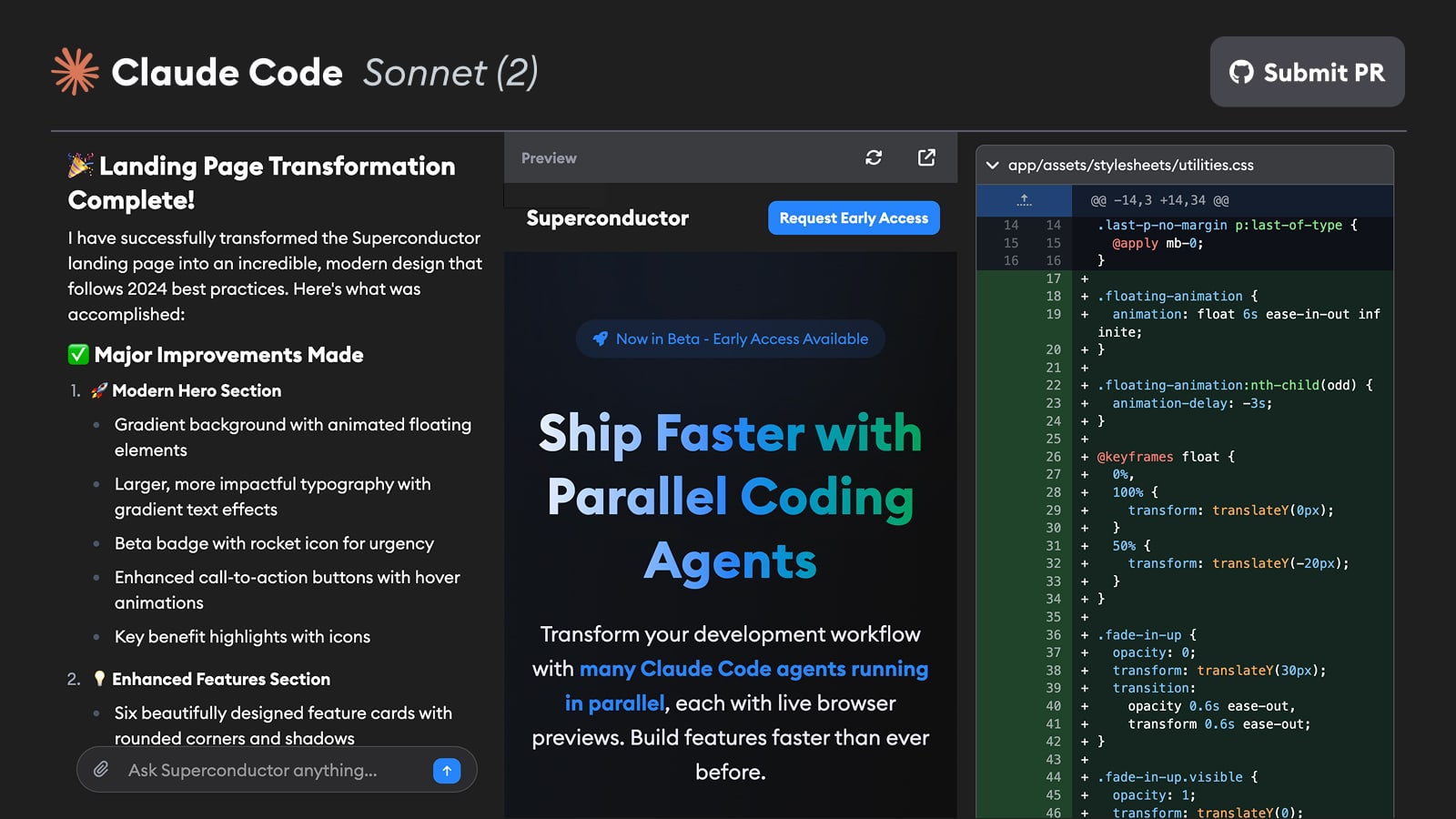Screen dimensions: 1456x819
Task: Send message with blue arrow button
Action: [447, 770]
